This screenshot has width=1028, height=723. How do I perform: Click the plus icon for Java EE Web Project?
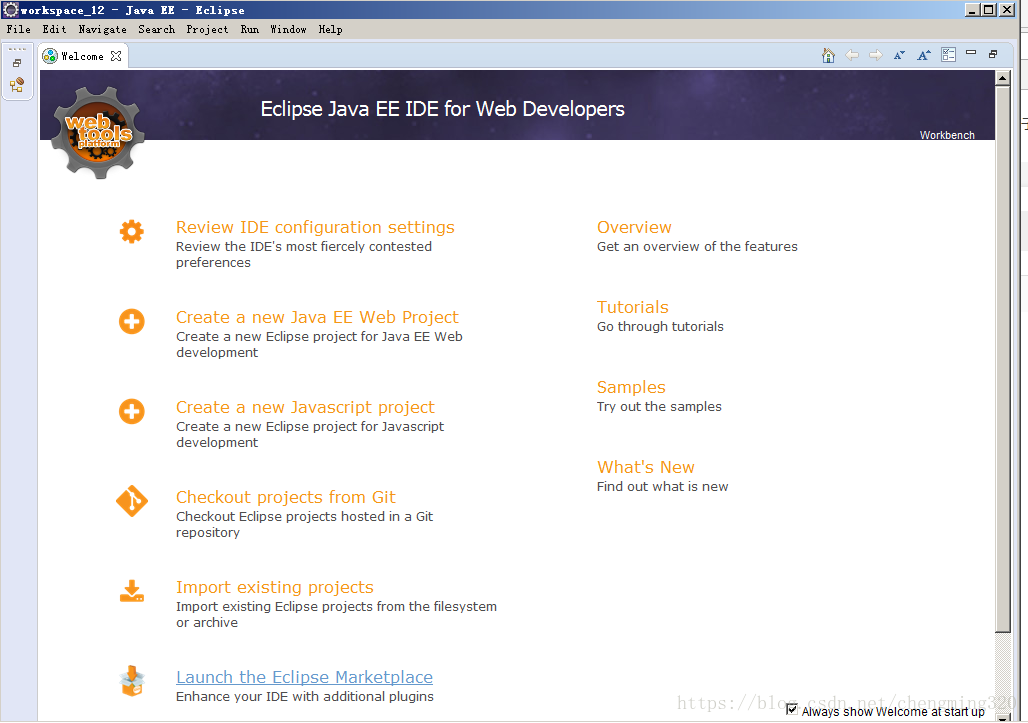(132, 321)
